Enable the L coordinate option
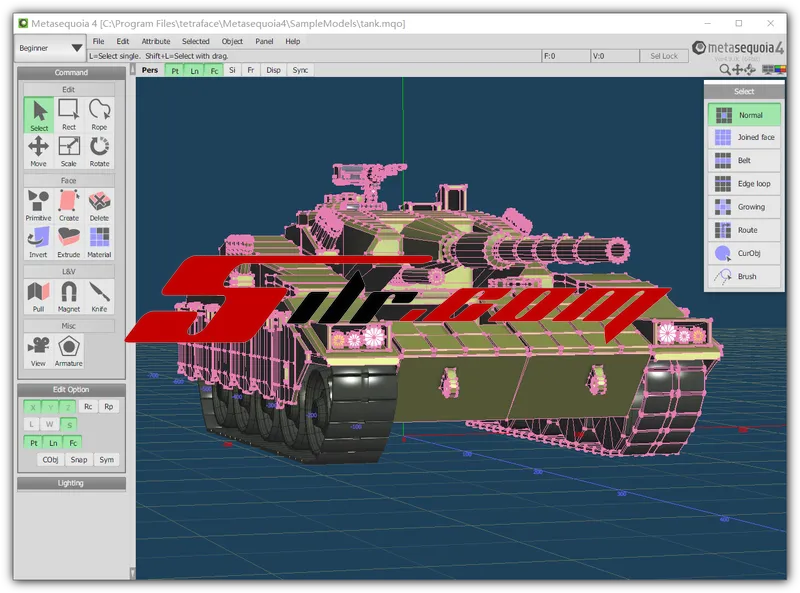This screenshot has width=800, height=593. point(32,424)
